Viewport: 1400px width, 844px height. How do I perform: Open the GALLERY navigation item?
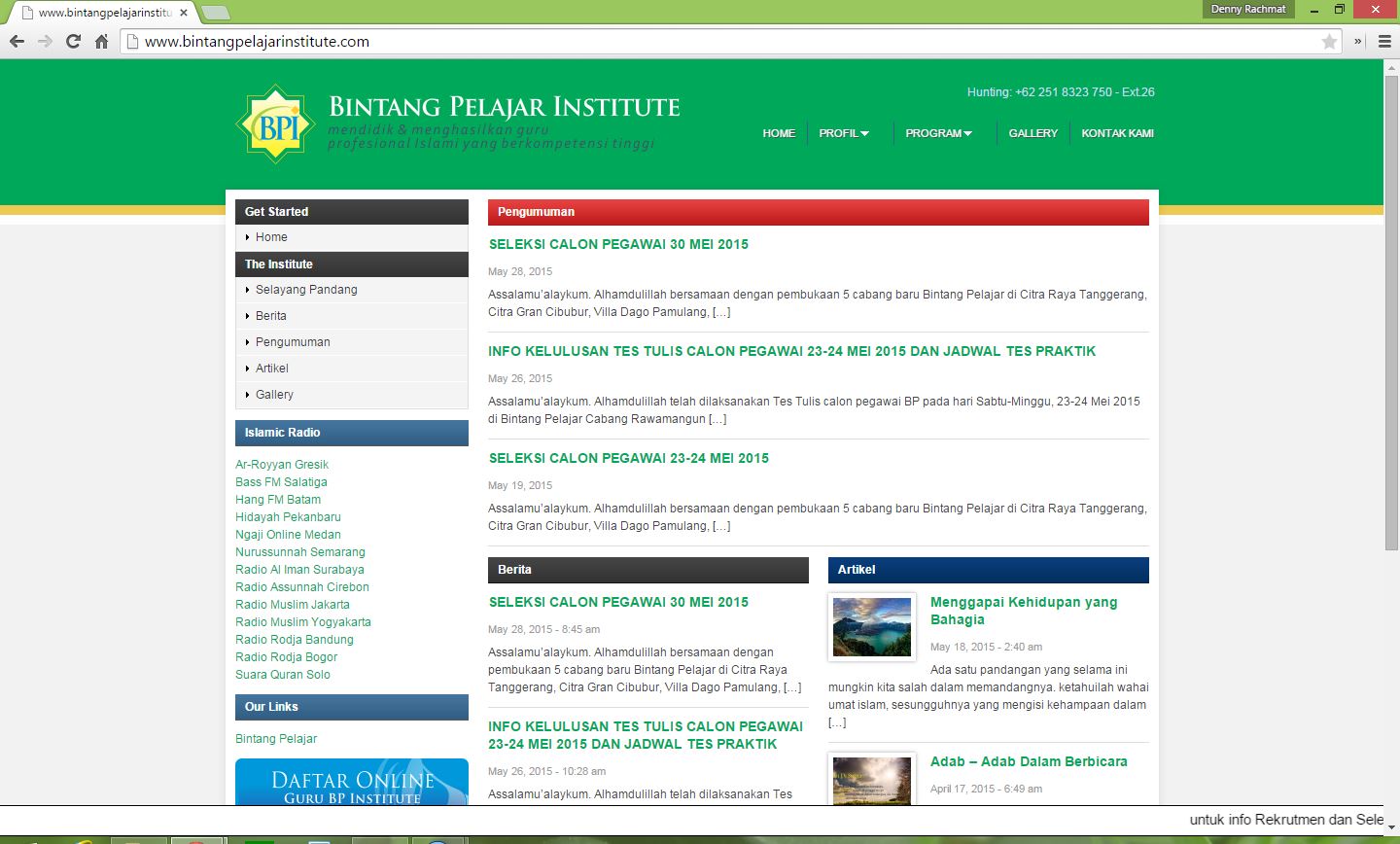click(1032, 133)
